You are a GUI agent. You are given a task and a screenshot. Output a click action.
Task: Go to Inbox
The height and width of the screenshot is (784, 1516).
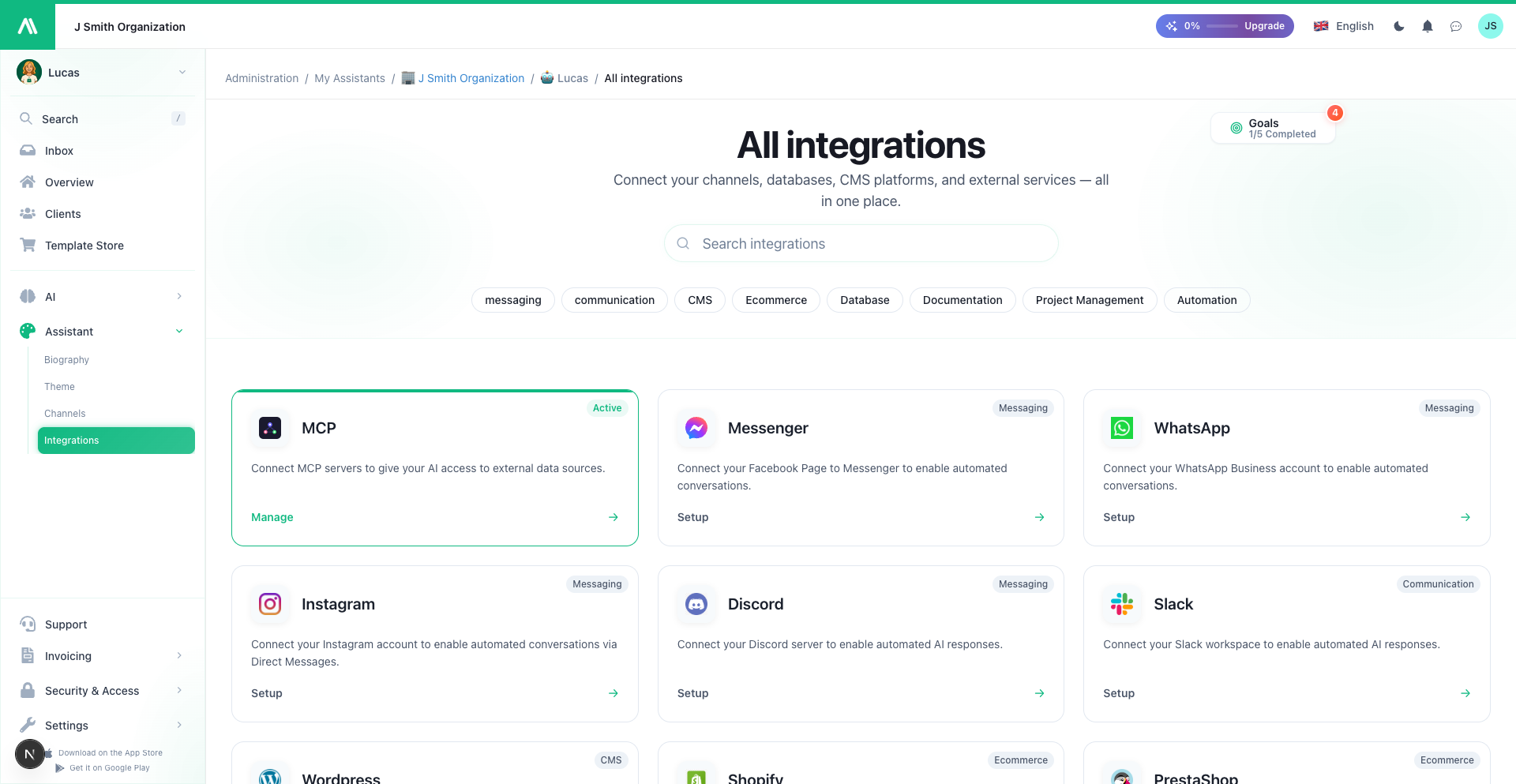click(103, 151)
